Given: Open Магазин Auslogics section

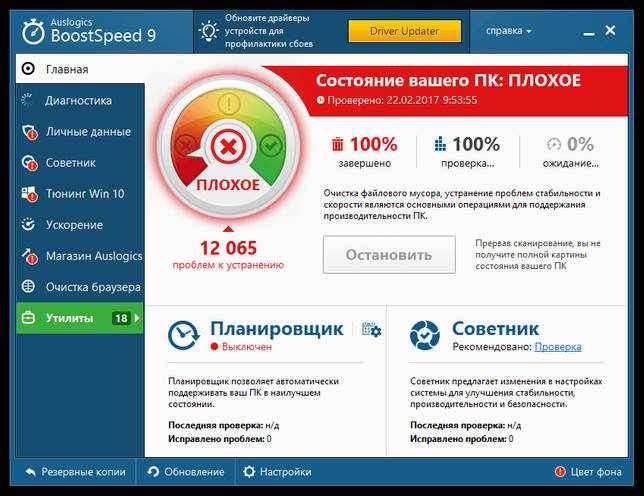Looking at the screenshot, I should coord(80,256).
